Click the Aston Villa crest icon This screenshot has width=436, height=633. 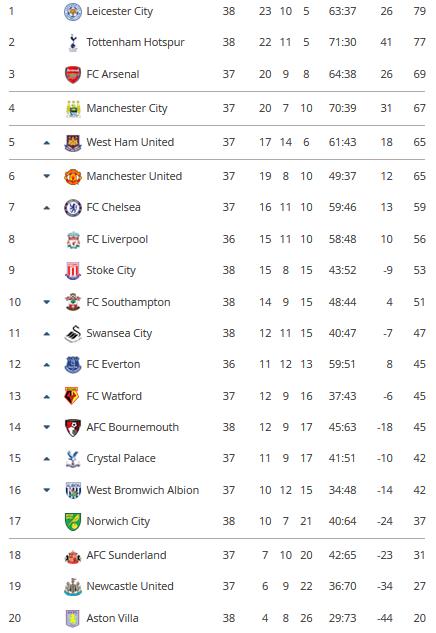pyautogui.click(x=73, y=618)
